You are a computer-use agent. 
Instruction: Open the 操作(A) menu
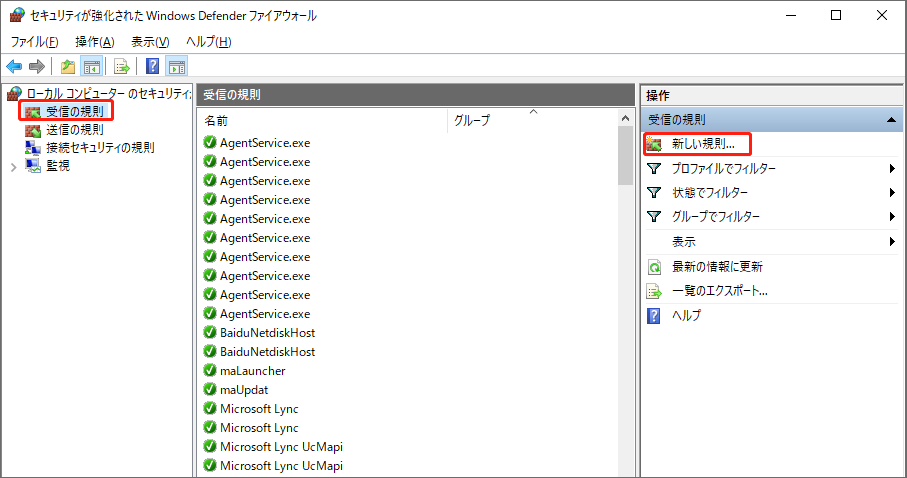click(94, 42)
